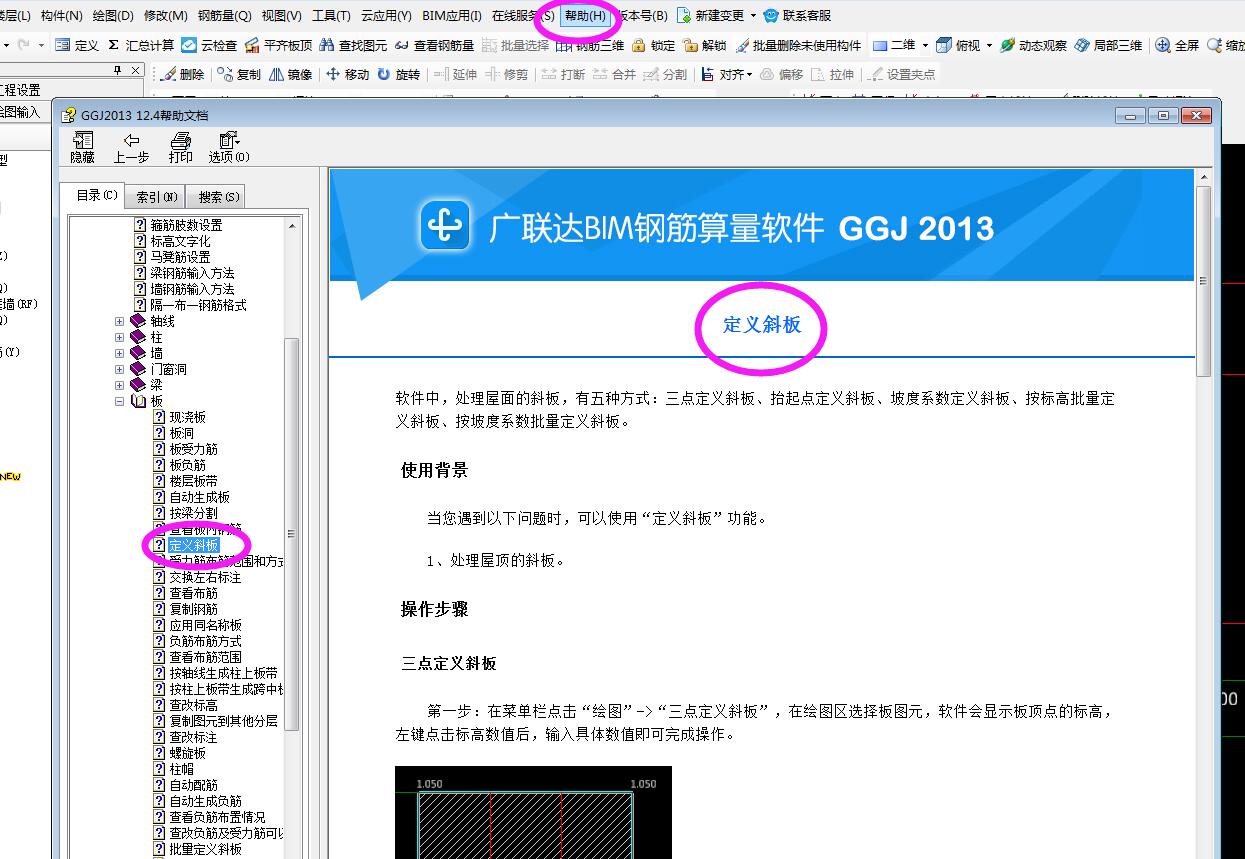Open 构件(N) menu
1245x859 pixels.
coord(61,16)
